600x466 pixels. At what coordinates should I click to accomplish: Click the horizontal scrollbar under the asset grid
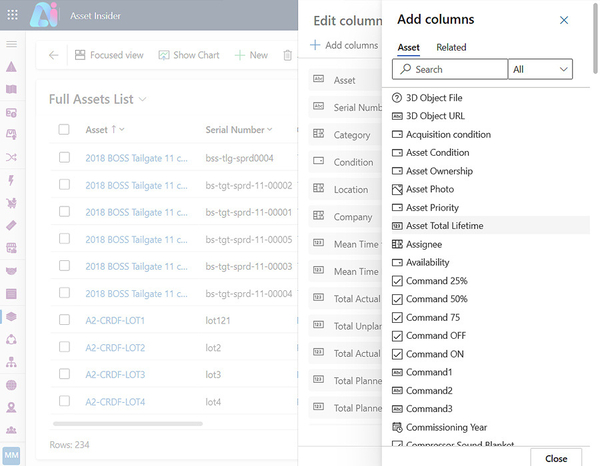128,424
